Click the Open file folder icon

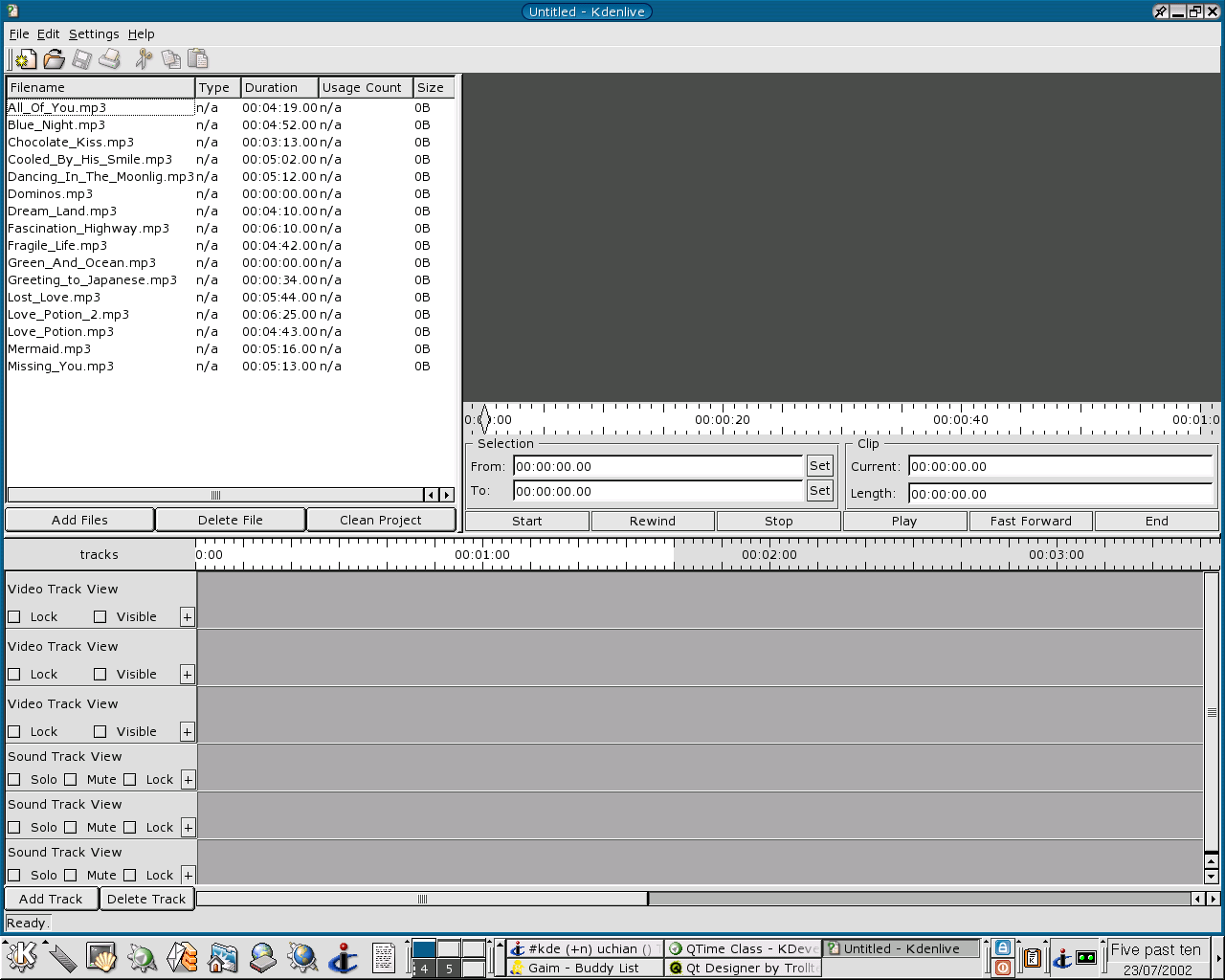coord(54,59)
